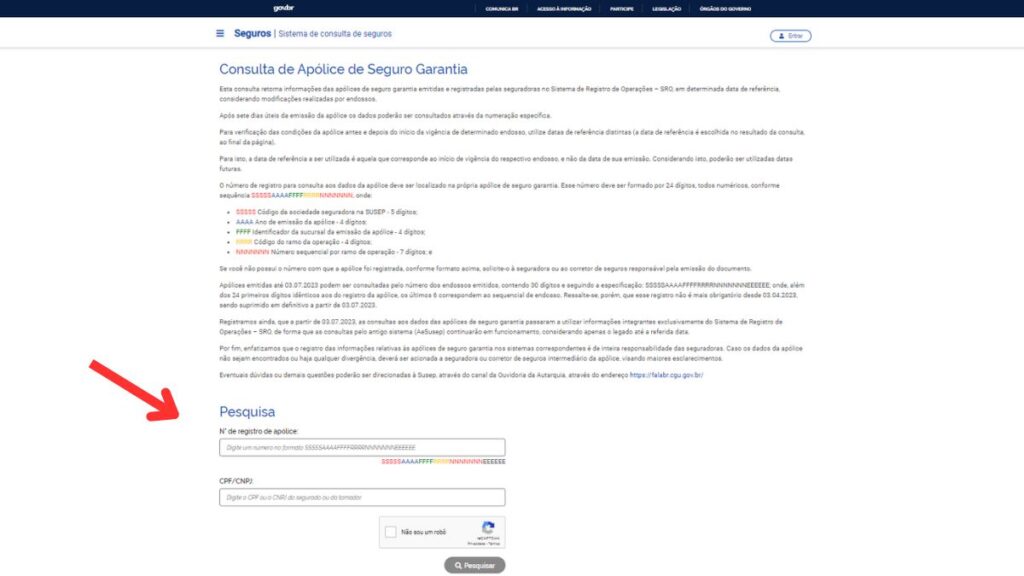Click the Consulta de Apólice de Seguro Garantia heading
This screenshot has height=576, width=1024.
point(343,70)
